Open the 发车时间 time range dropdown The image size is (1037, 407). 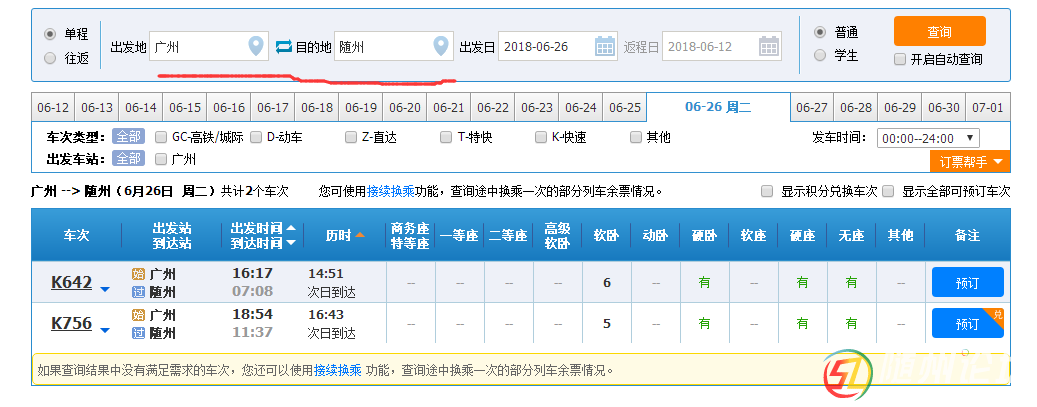(x=927, y=138)
